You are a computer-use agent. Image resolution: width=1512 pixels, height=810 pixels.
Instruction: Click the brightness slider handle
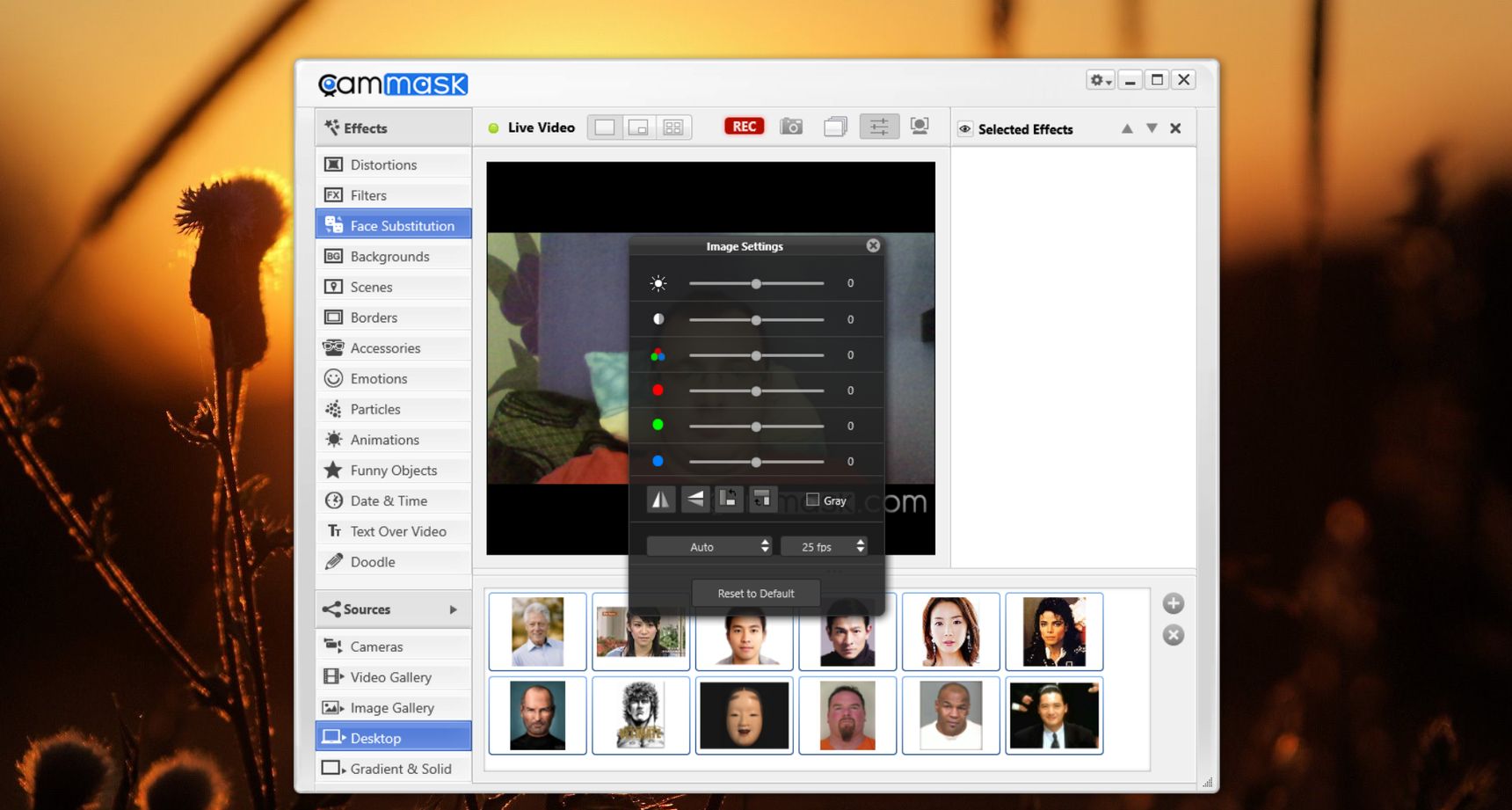point(756,283)
